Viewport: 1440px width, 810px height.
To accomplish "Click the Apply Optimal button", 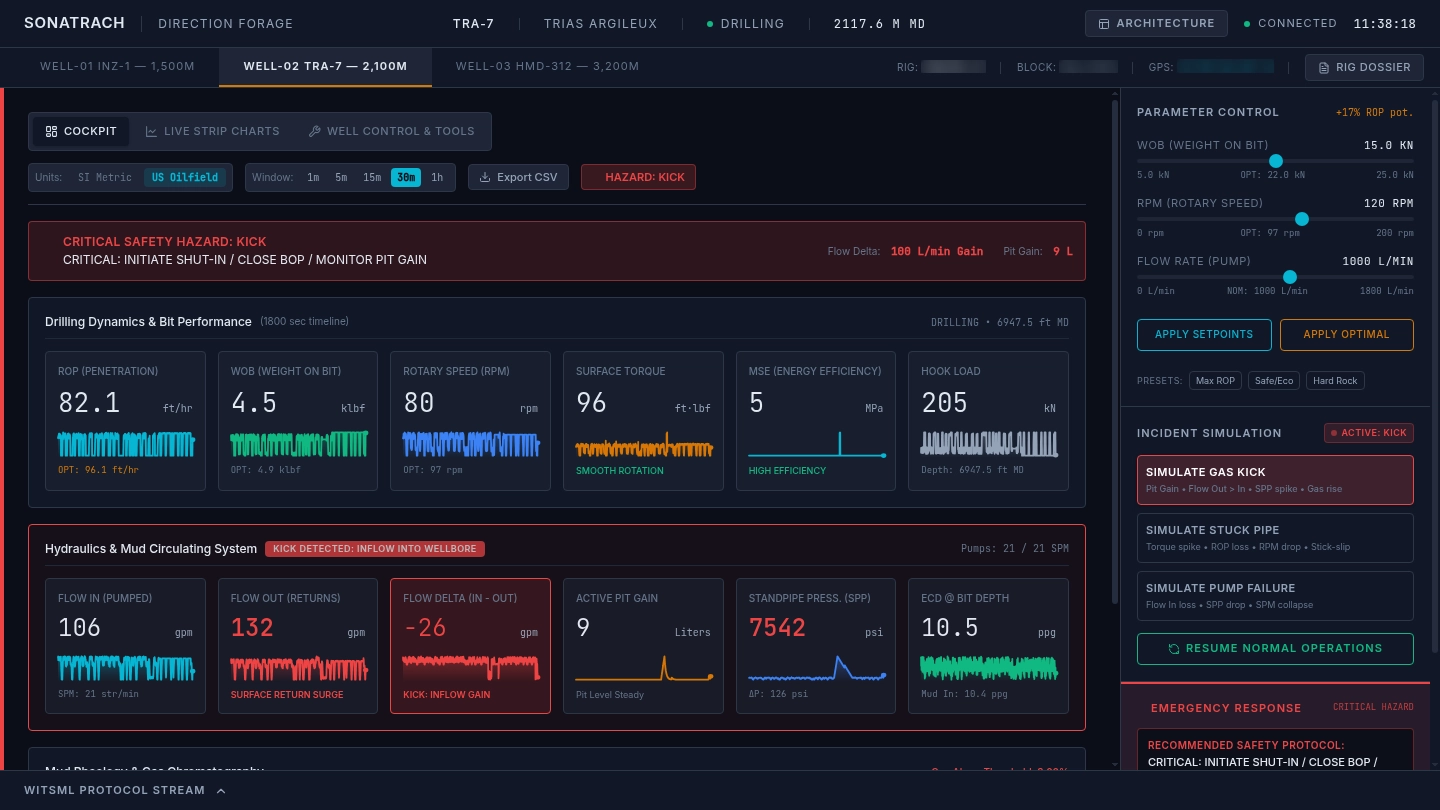I will point(1346,334).
